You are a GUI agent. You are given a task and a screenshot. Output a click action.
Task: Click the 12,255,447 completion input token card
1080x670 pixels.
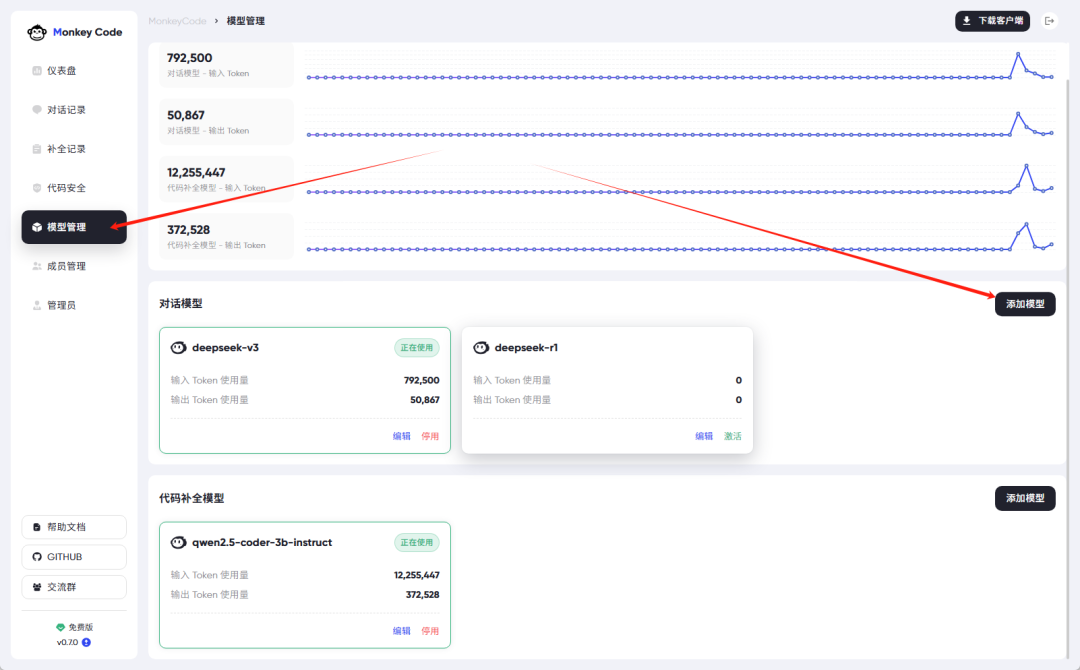click(227, 179)
